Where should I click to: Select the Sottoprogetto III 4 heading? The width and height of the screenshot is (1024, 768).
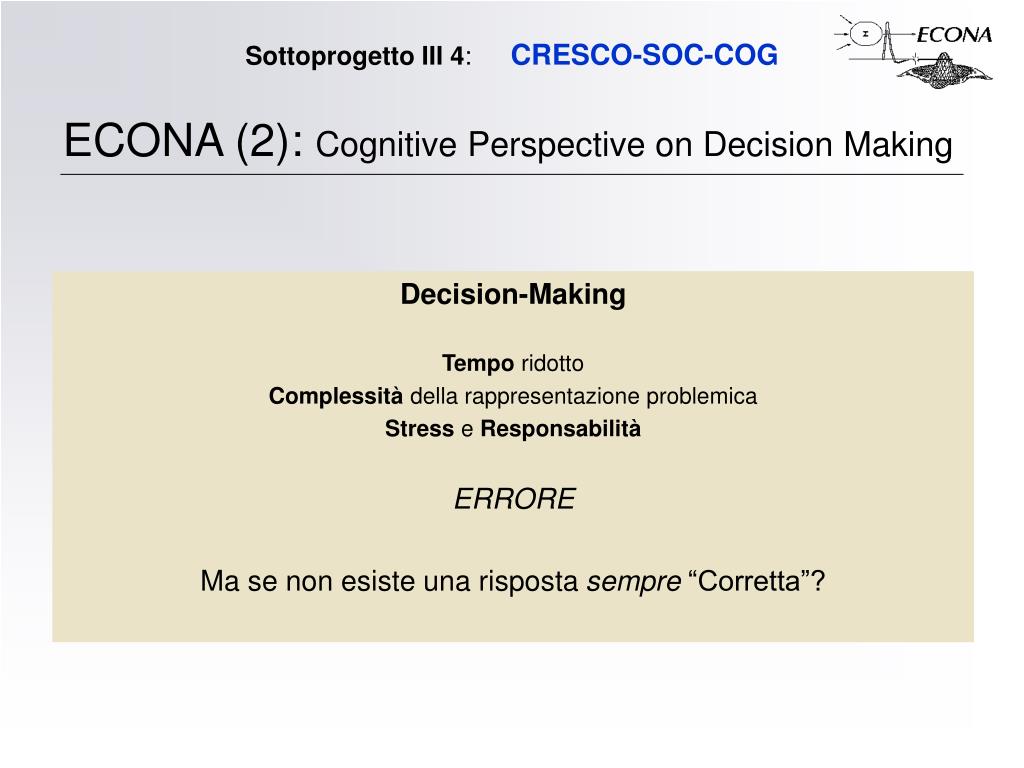358,56
